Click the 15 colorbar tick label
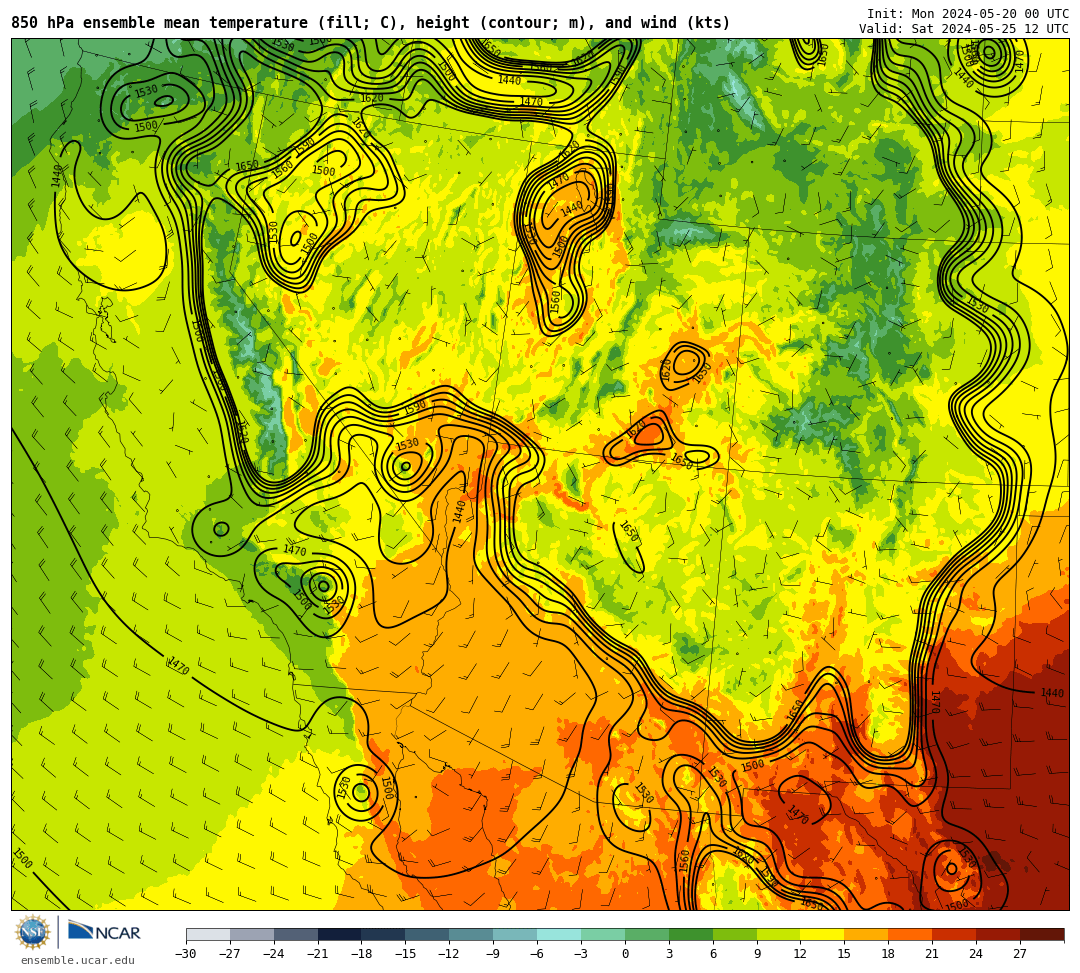The height and width of the screenshot is (973, 1080). (x=845, y=954)
